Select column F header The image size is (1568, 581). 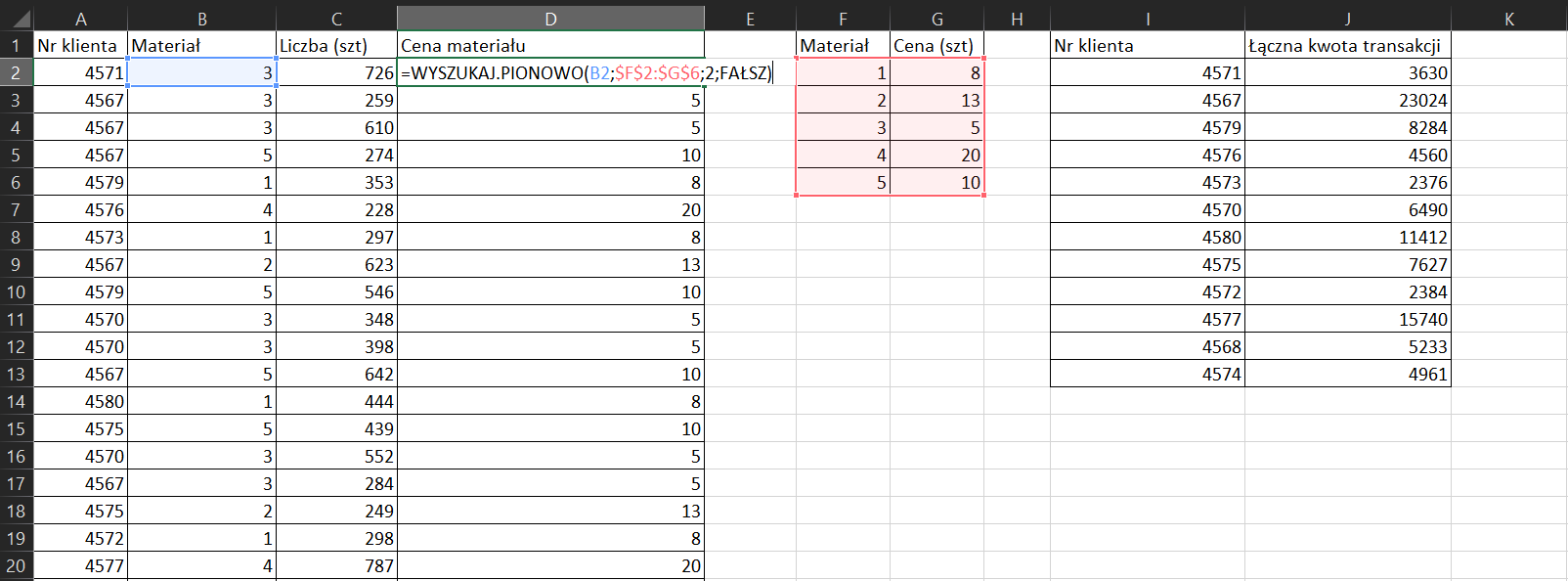pyautogui.click(x=843, y=19)
